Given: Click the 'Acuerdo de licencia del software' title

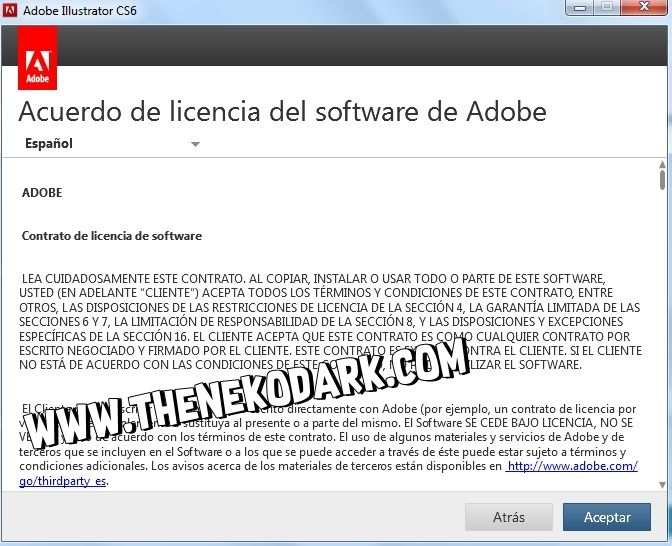Looking at the screenshot, I should (x=282, y=111).
